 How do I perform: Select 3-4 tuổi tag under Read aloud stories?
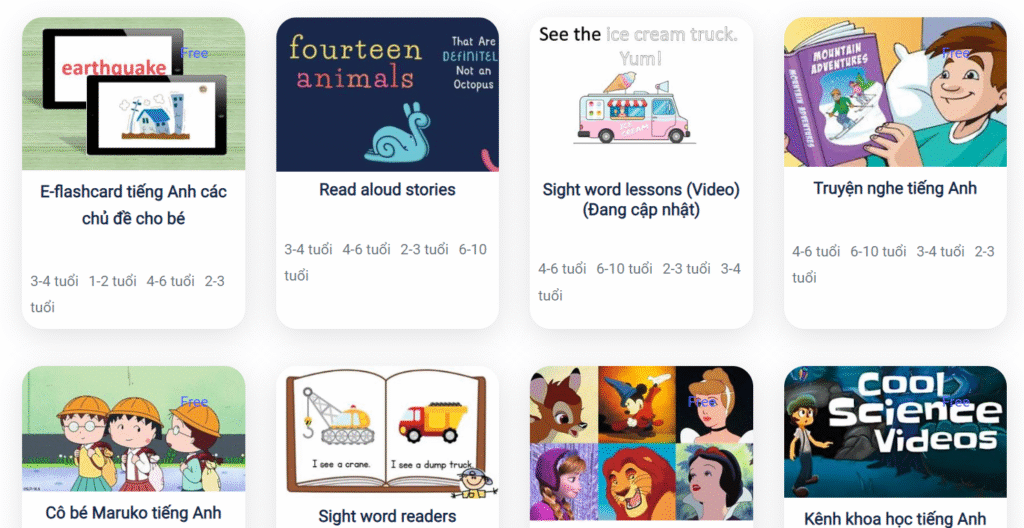tap(308, 250)
